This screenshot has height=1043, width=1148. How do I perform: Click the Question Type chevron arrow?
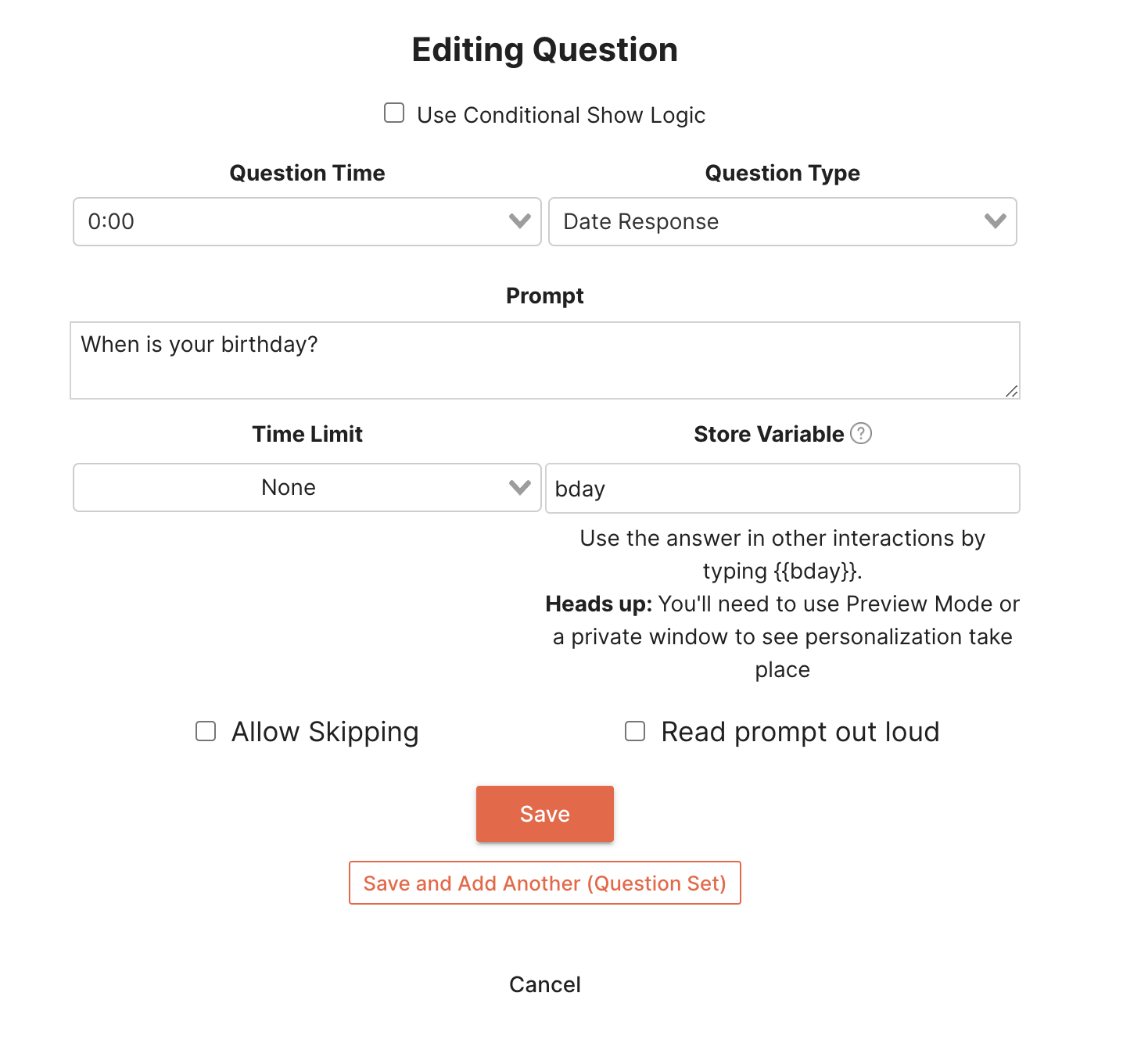click(995, 221)
